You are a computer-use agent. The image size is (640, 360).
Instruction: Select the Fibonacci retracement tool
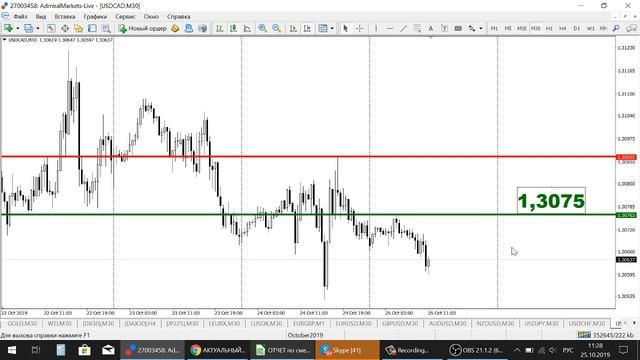tap(417, 28)
